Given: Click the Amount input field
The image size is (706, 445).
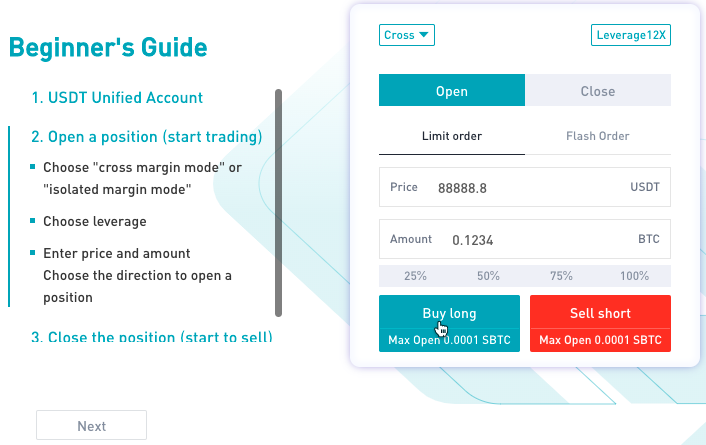Looking at the screenshot, I should coord(525,239).
